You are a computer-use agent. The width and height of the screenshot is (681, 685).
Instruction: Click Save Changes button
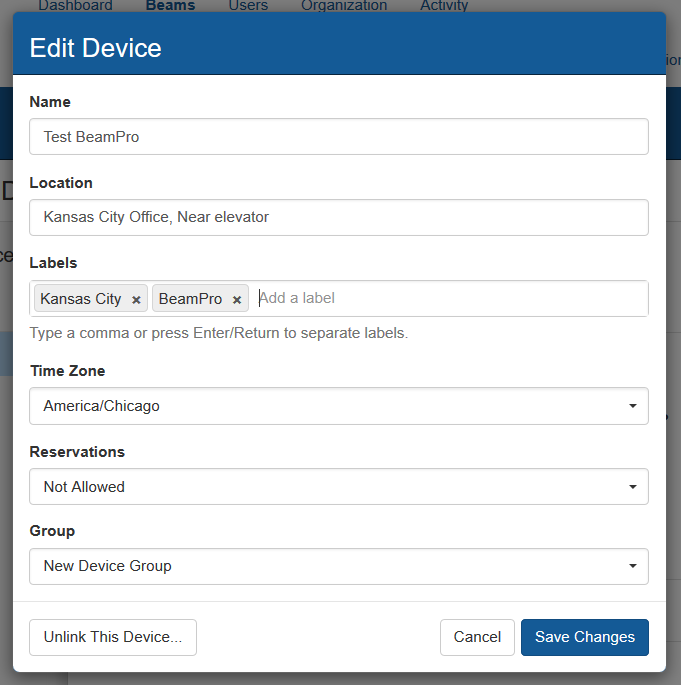point(584,637)
